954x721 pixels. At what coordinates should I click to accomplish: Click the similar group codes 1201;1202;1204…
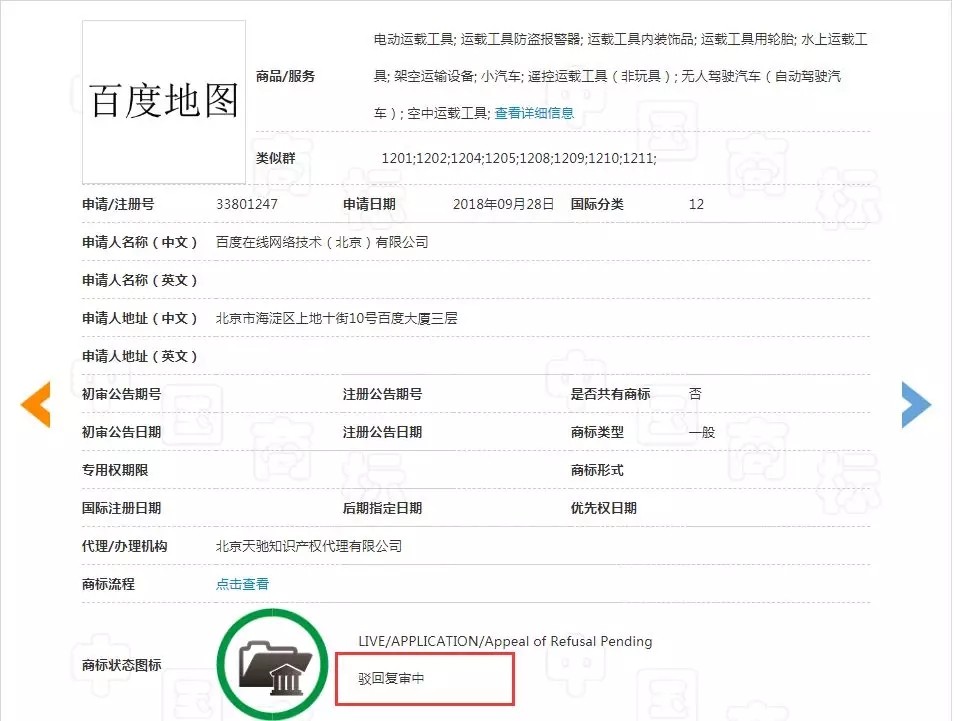[x=519, y=158]
